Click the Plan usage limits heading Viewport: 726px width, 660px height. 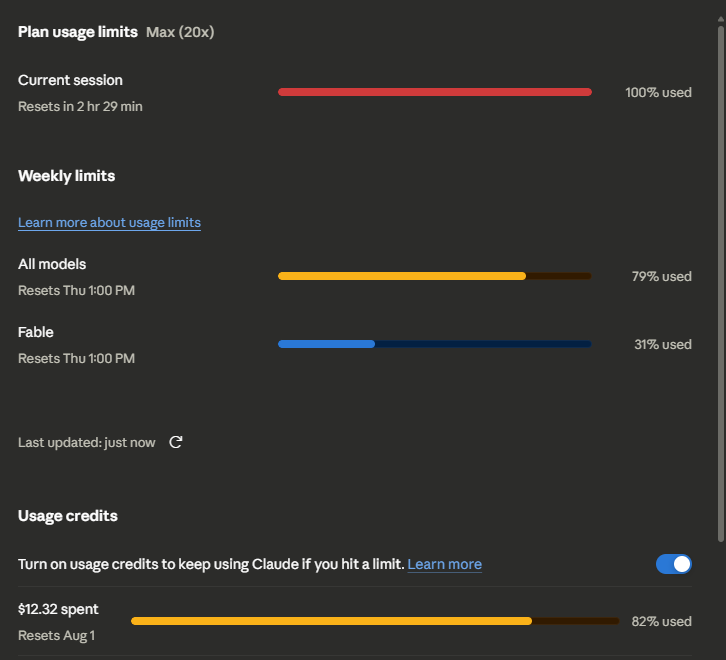(x=78, y=32)
